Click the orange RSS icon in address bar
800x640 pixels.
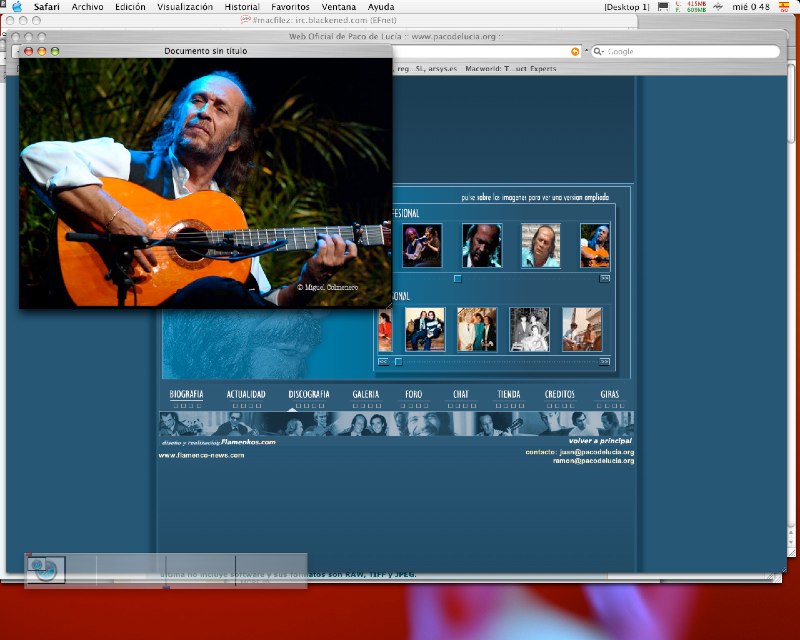pos(575,51)
